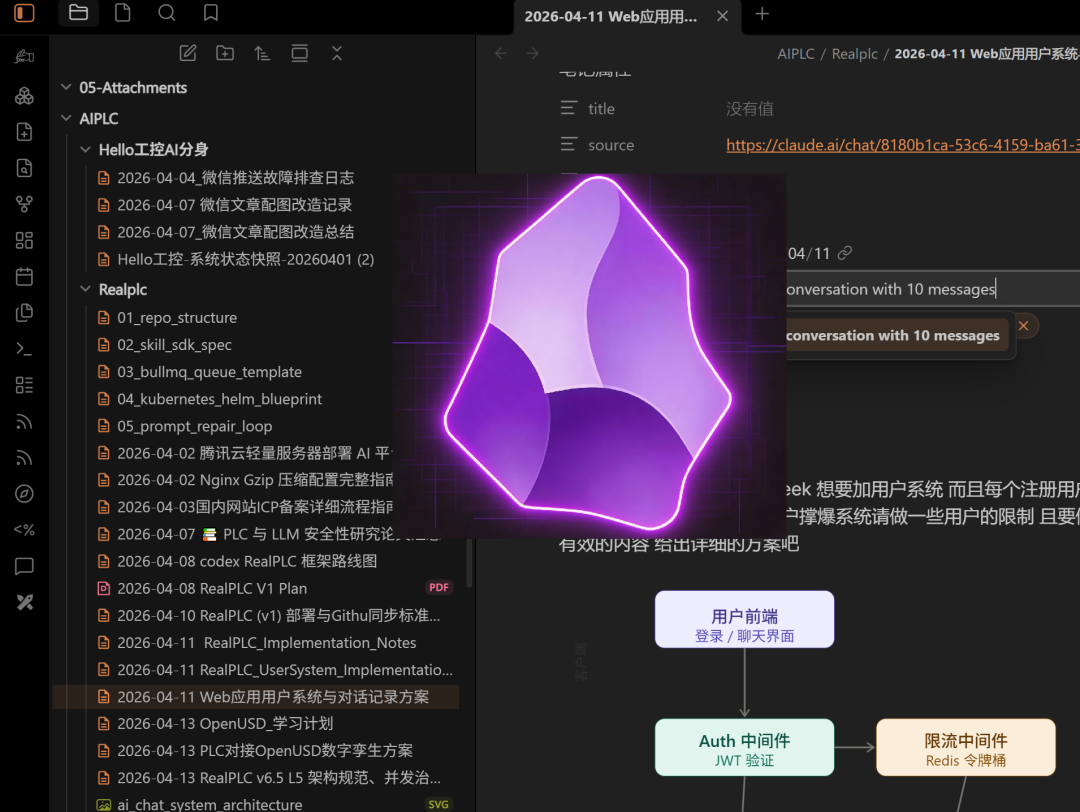Open note 2026-04-07 微信文章配图改造记录

point(234,205)
